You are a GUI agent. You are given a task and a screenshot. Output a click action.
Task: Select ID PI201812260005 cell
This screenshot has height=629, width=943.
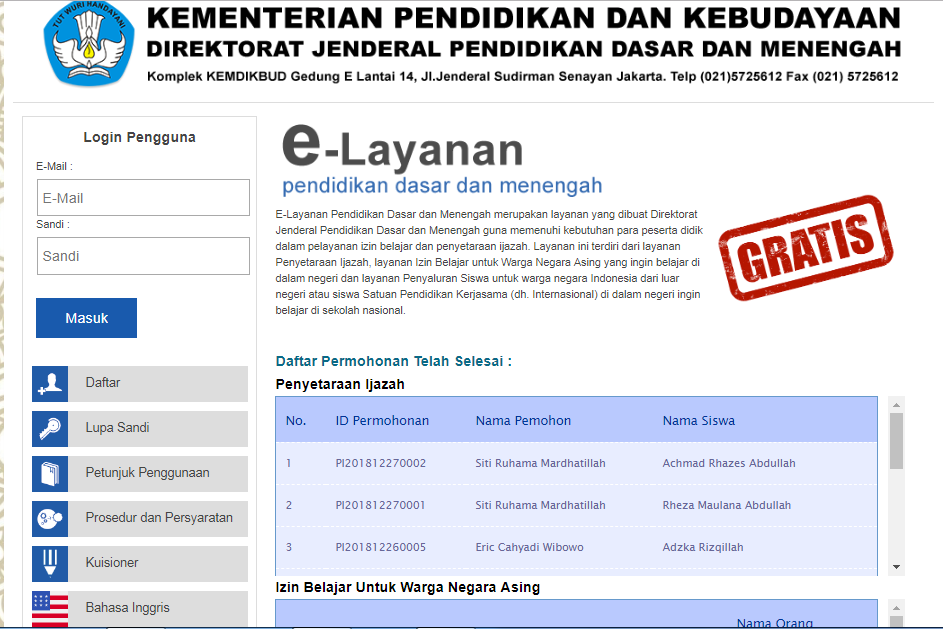[381, 547]
